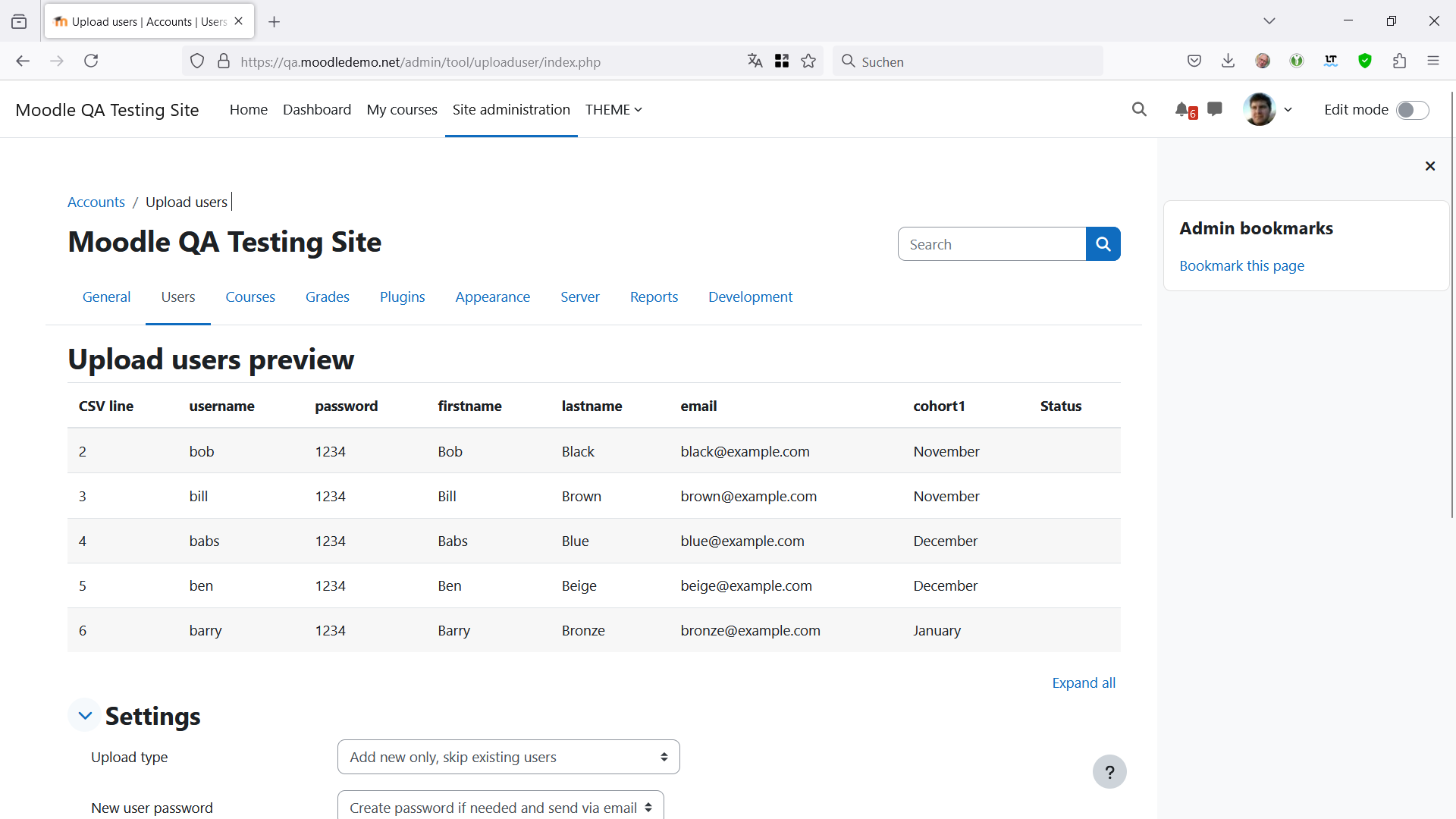1456x819 pixels.
Task: Close the Upload users browser tab
Action: 238,21
